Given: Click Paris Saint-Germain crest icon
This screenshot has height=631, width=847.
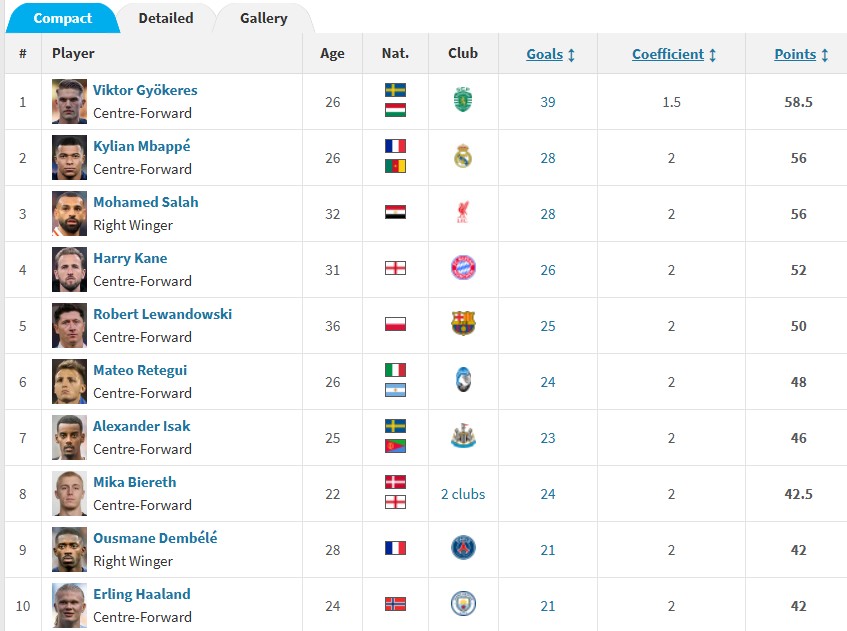Looking at the screenshot, I should (463, 548).
